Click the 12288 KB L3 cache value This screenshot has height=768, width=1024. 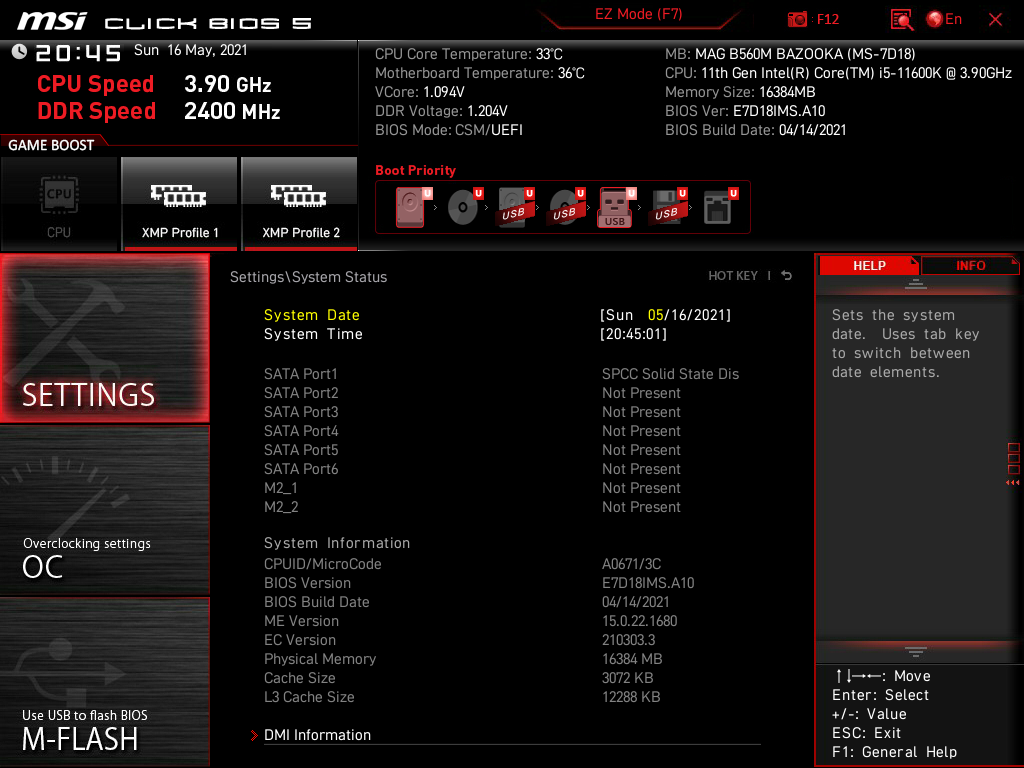tap(631, 696)
